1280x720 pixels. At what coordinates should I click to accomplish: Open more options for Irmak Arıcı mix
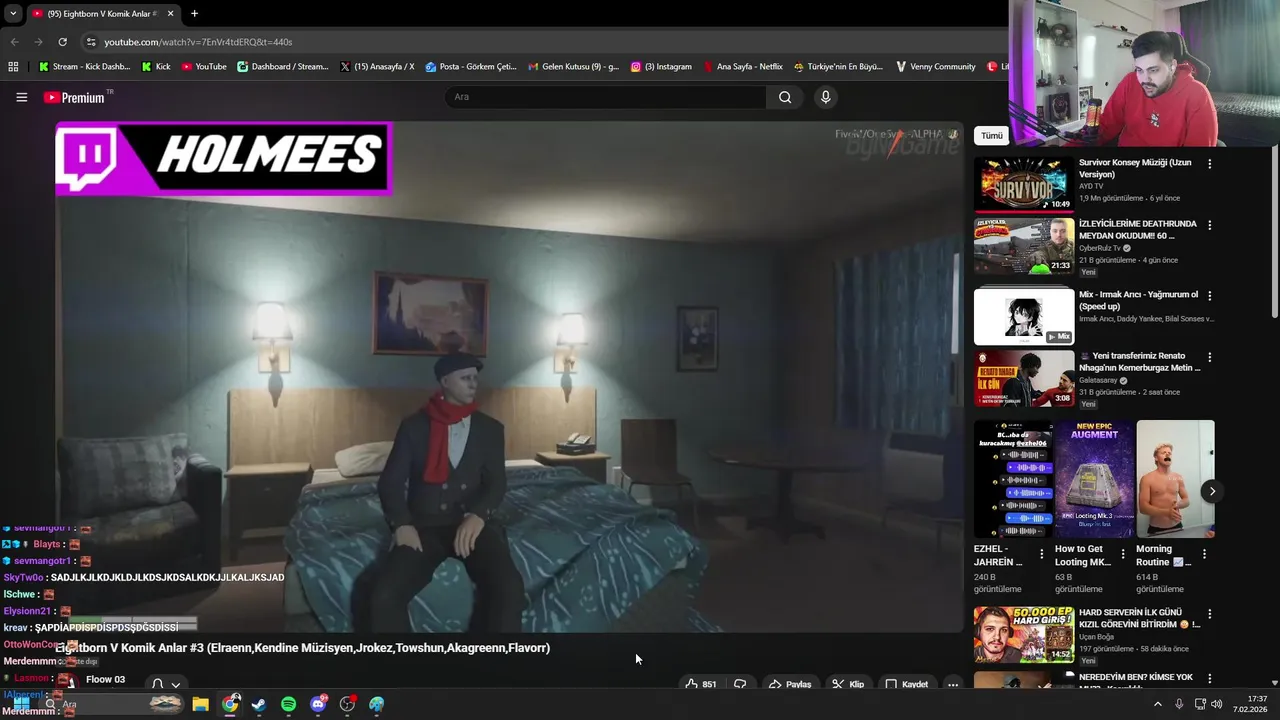coord(1209,296)
